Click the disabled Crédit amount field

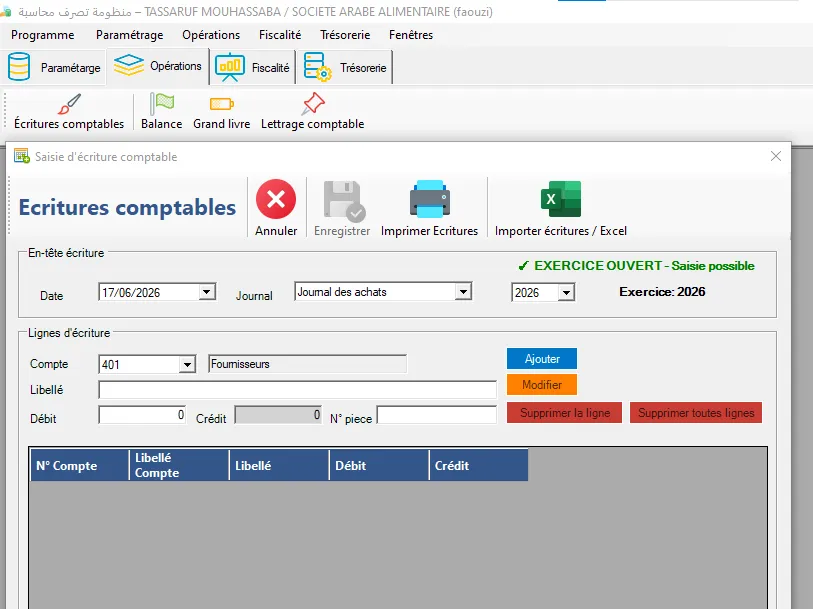coord(278,415)
